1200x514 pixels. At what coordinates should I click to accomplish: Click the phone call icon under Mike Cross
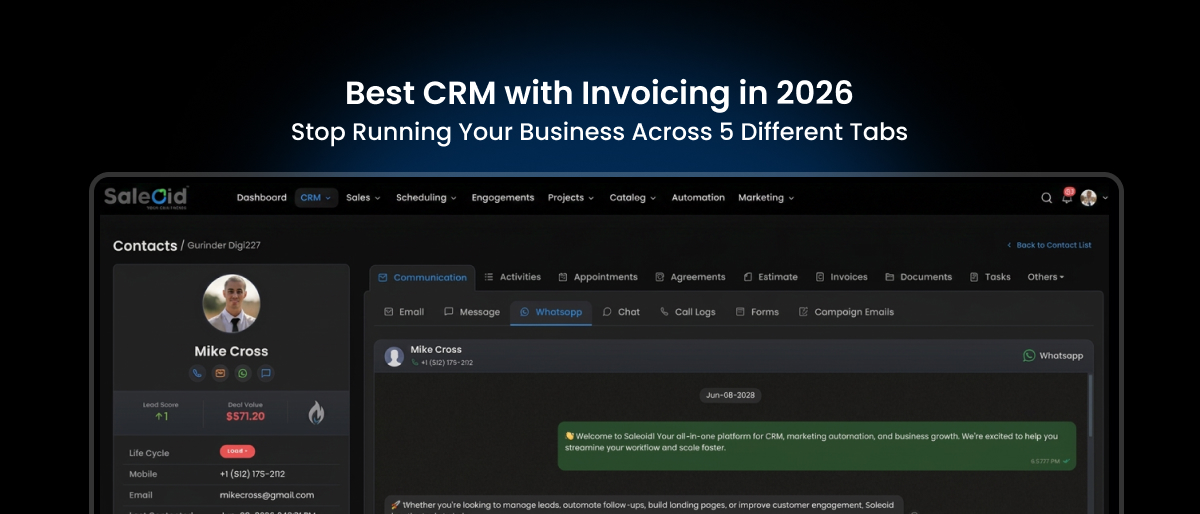[x=197, y=373]
